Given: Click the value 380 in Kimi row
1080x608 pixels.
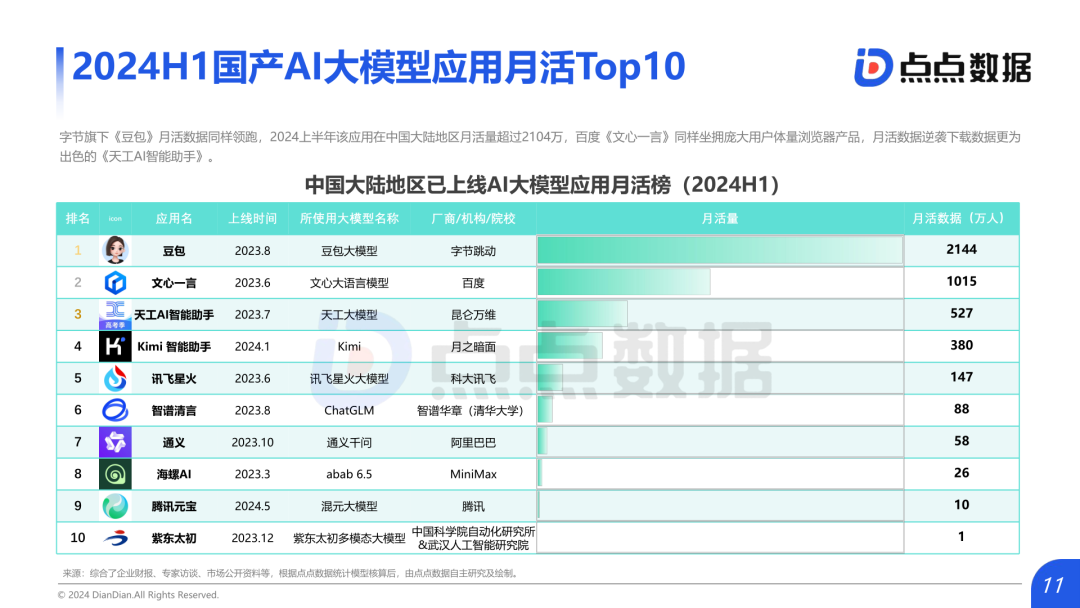Looking at the screenshot, I should tap(962, 345).
